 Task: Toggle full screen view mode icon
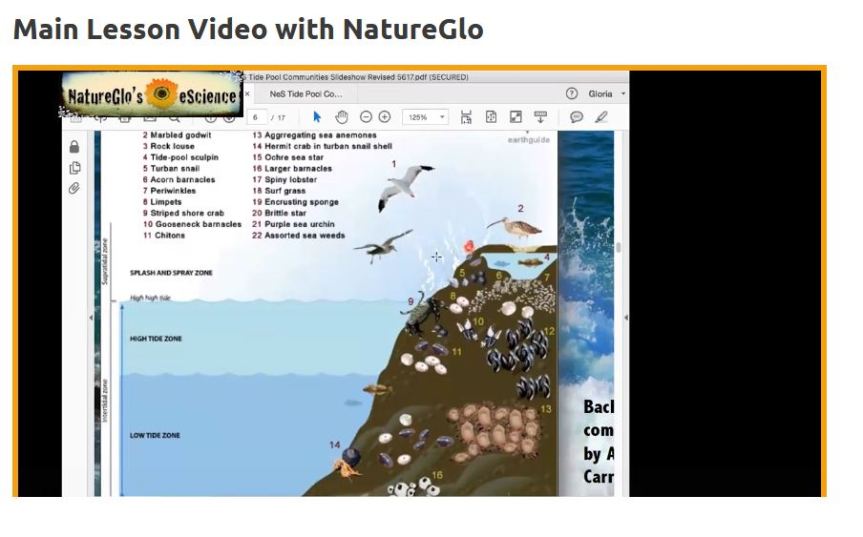point(516,117)
